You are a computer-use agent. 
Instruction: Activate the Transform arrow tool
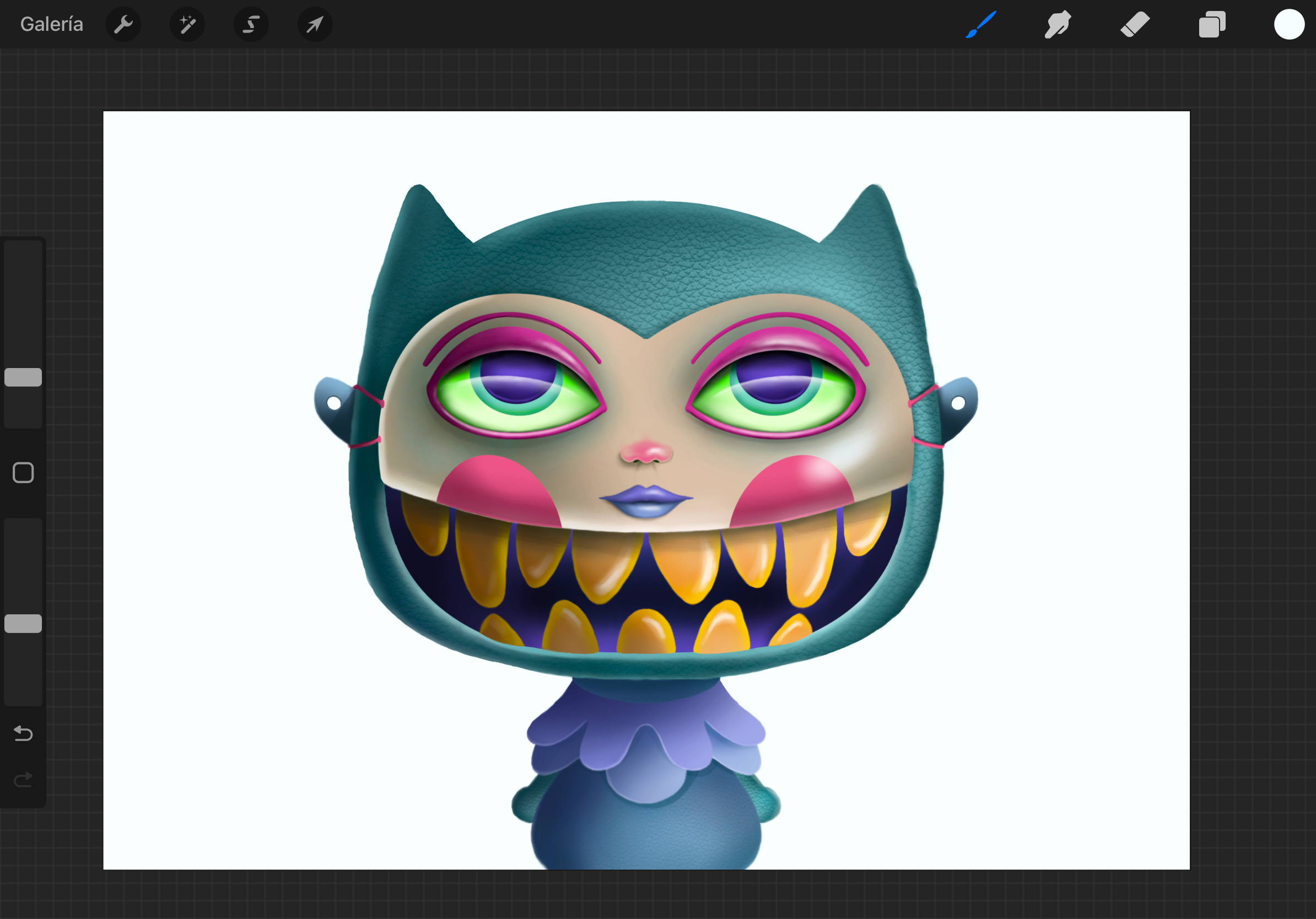(x=315, y=25)
